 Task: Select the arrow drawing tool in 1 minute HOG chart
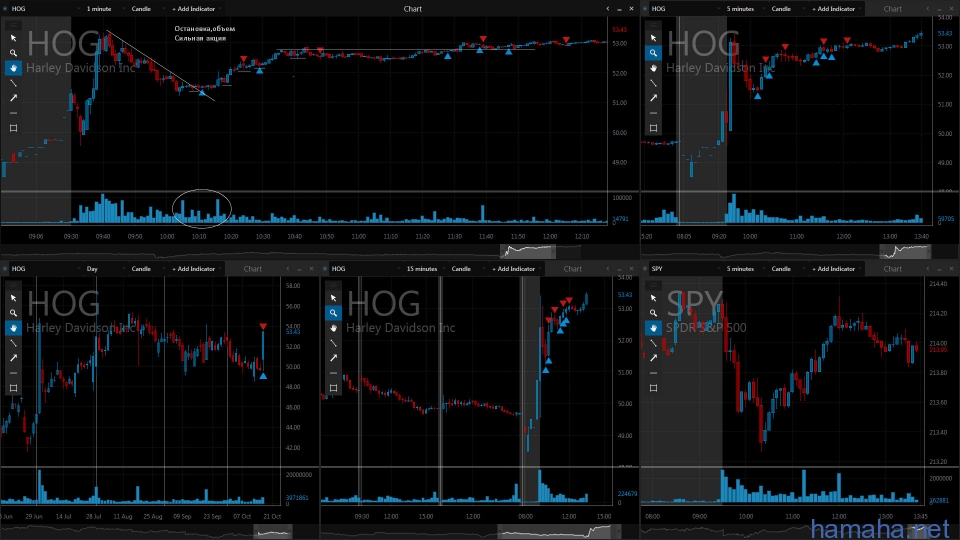13,98
